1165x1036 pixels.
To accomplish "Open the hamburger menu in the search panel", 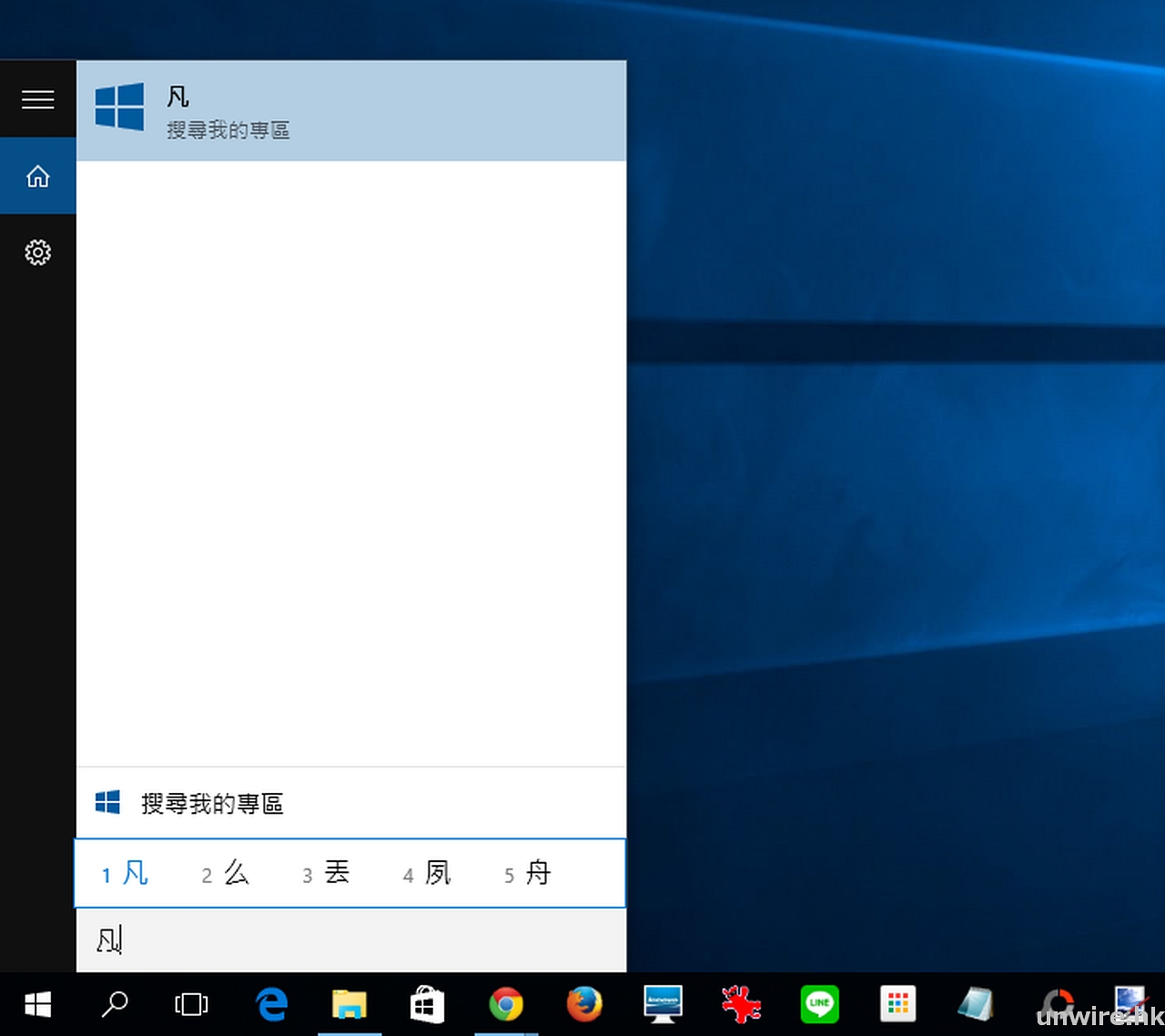I will point(37,99).
